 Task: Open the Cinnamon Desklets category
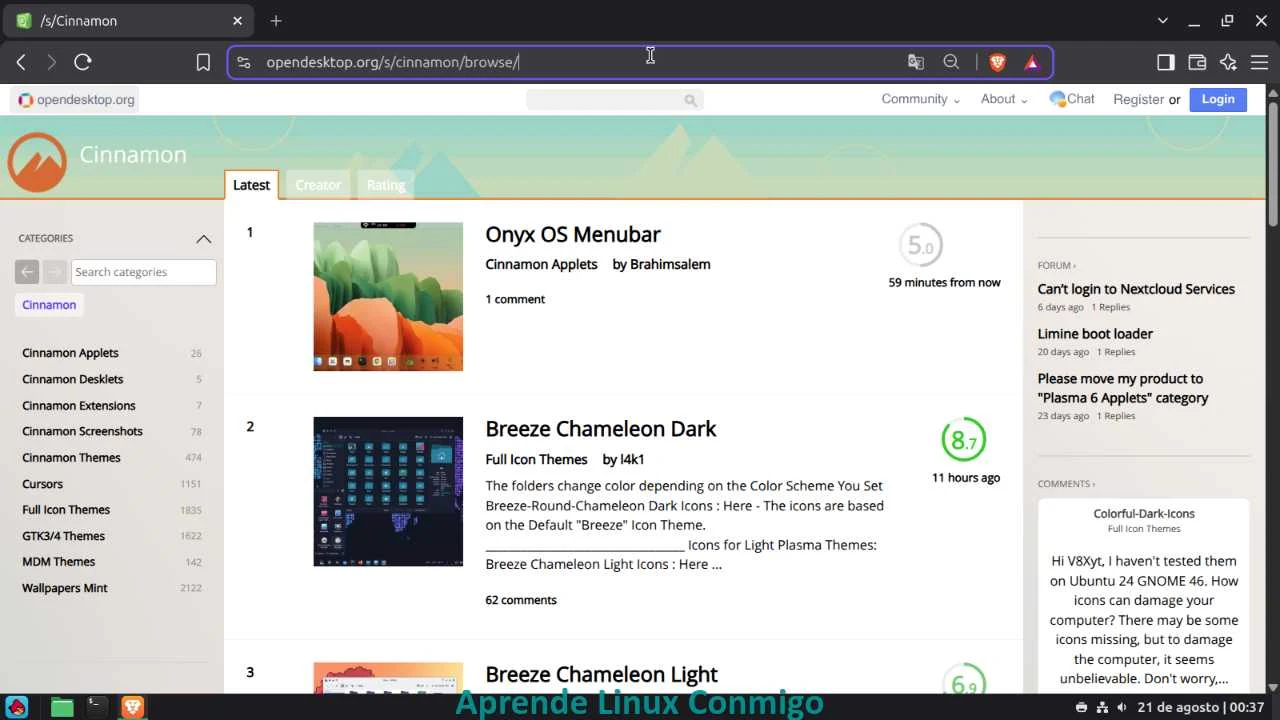[73, 379]
